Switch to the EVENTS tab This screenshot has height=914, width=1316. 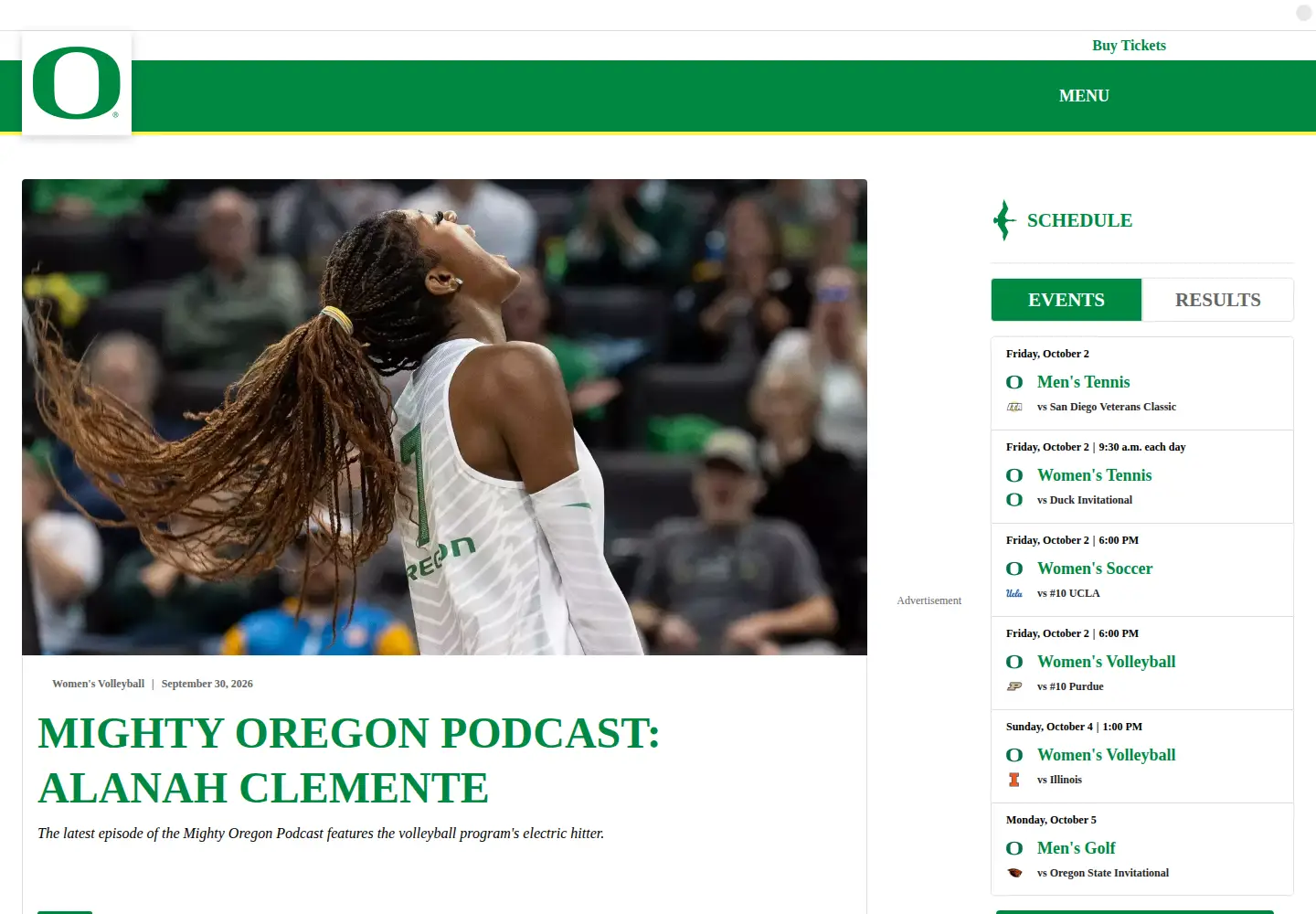click(x=1067, y=300)
